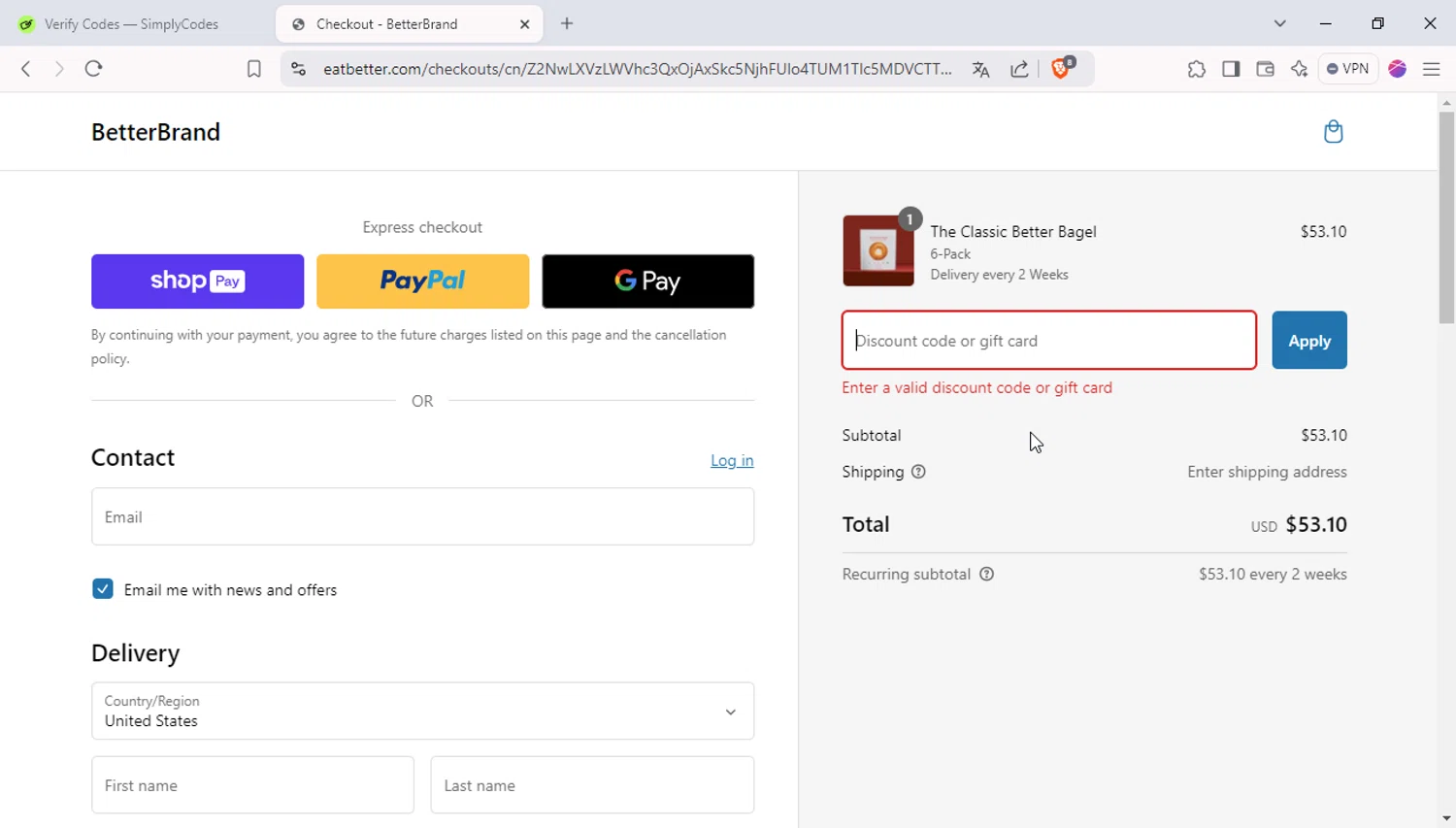Open the VPN button
Image resolution: width=1456 pixels, height=828 pixels.
pos(1348,69)
